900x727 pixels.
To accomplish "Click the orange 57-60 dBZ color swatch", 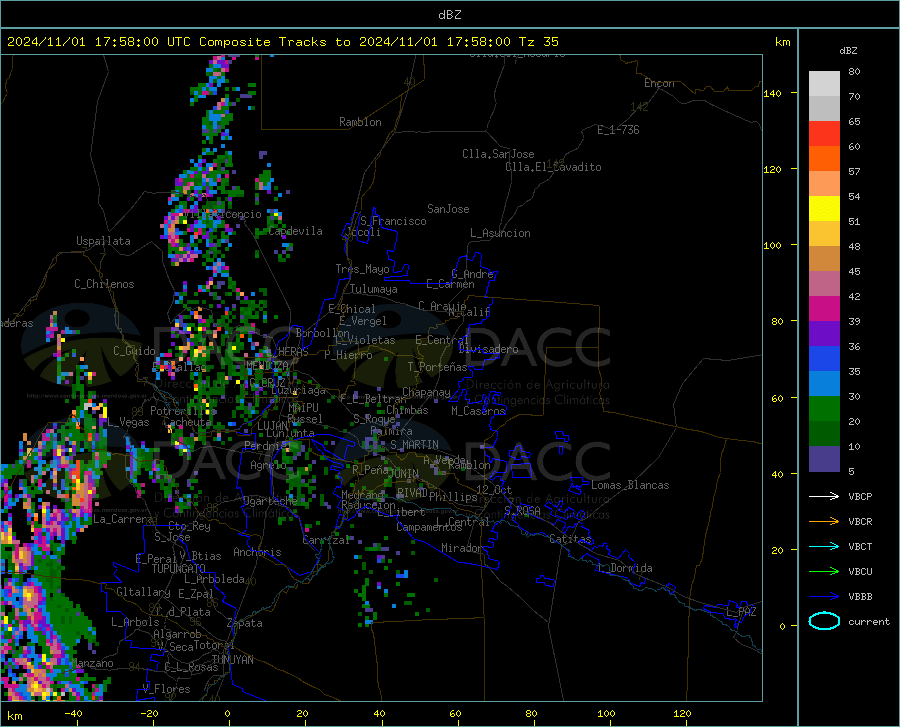I will tap(824, 159).
